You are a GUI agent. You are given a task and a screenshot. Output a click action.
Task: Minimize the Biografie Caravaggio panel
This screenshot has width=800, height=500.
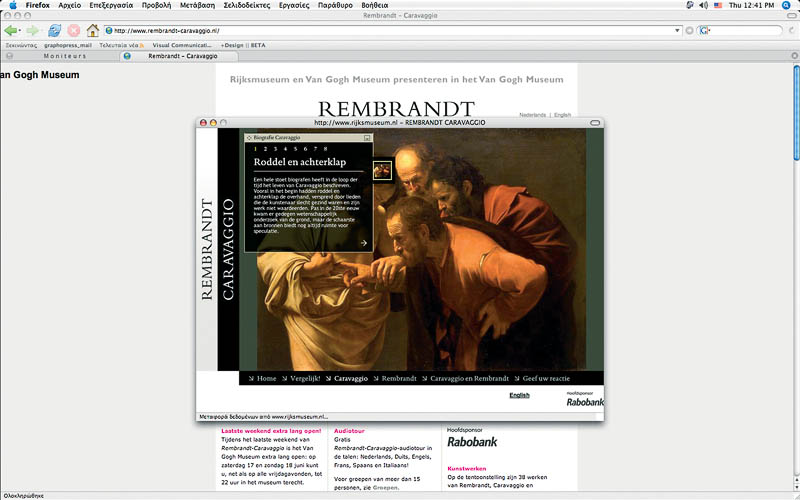(367, 138)
